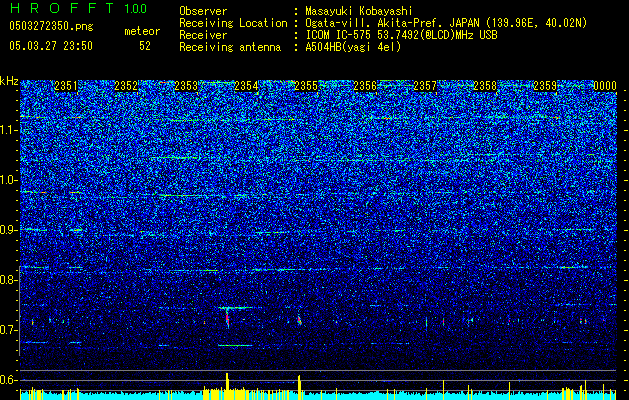Select observer name Masayuki Kobayashi

tap(359, 11)
